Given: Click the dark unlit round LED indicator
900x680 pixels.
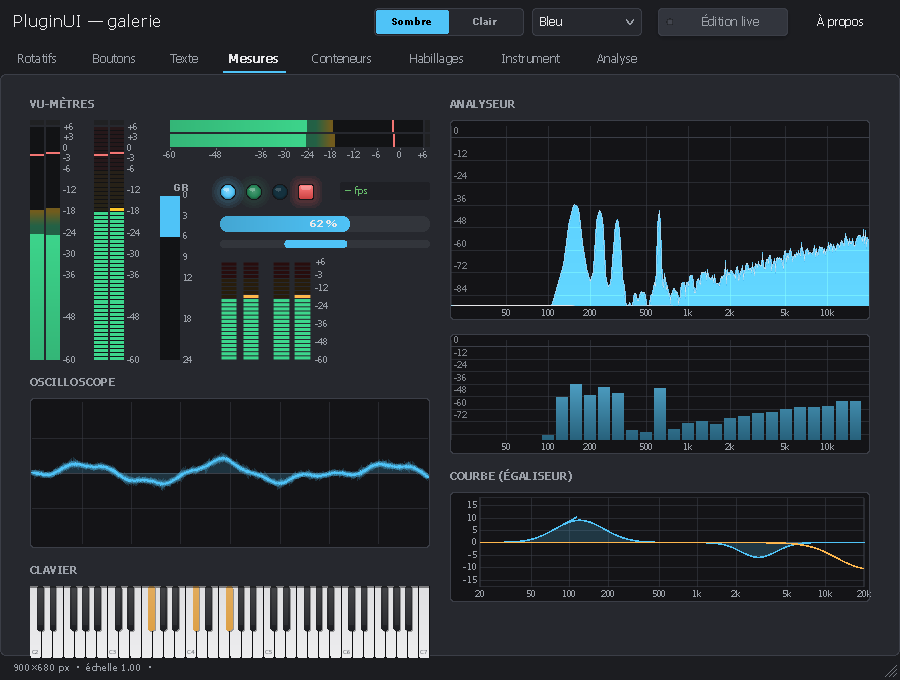Looking at the screenshot, I should click(280, 192).
